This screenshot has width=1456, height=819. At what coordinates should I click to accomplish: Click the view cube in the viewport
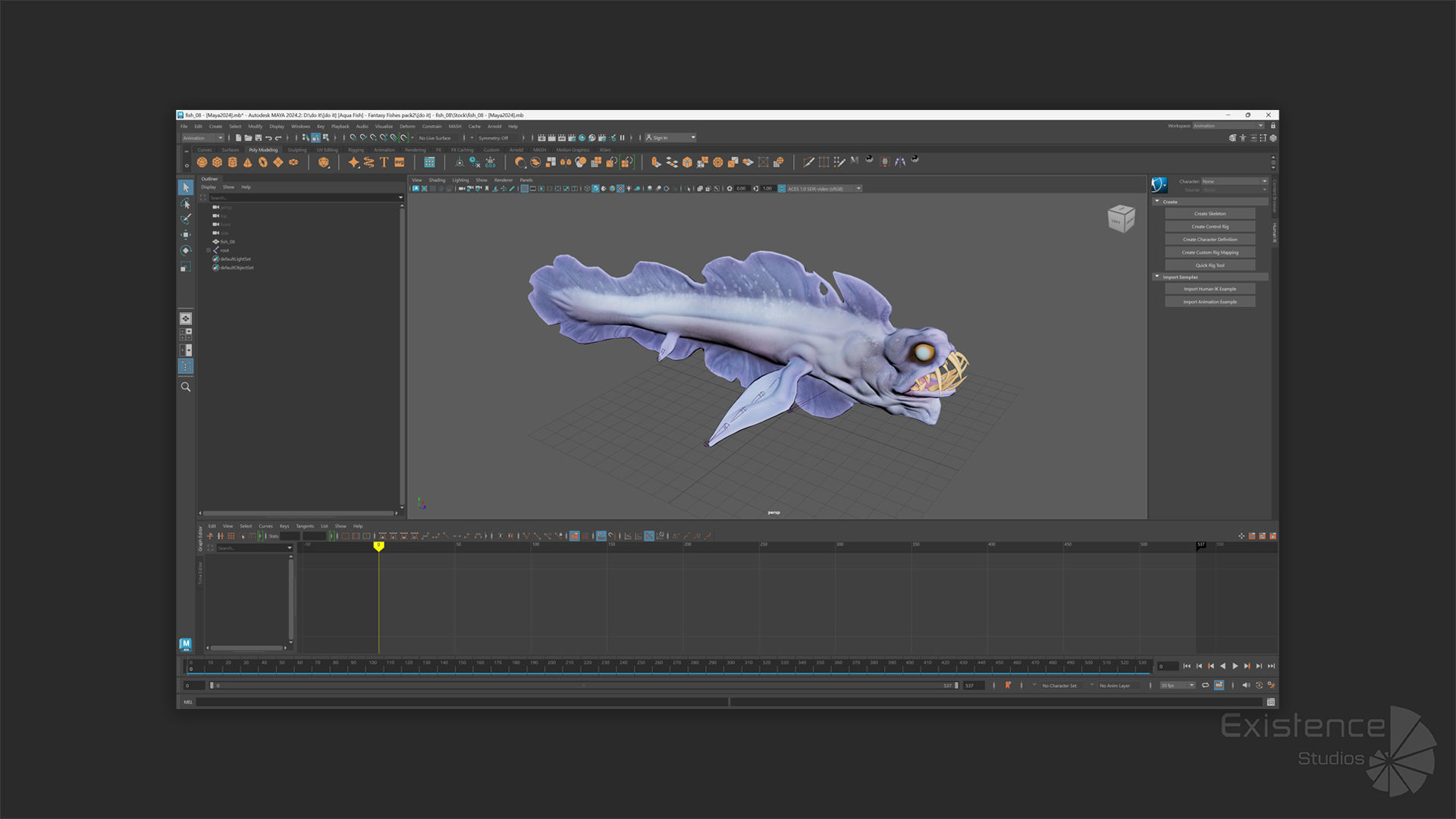1121,219
